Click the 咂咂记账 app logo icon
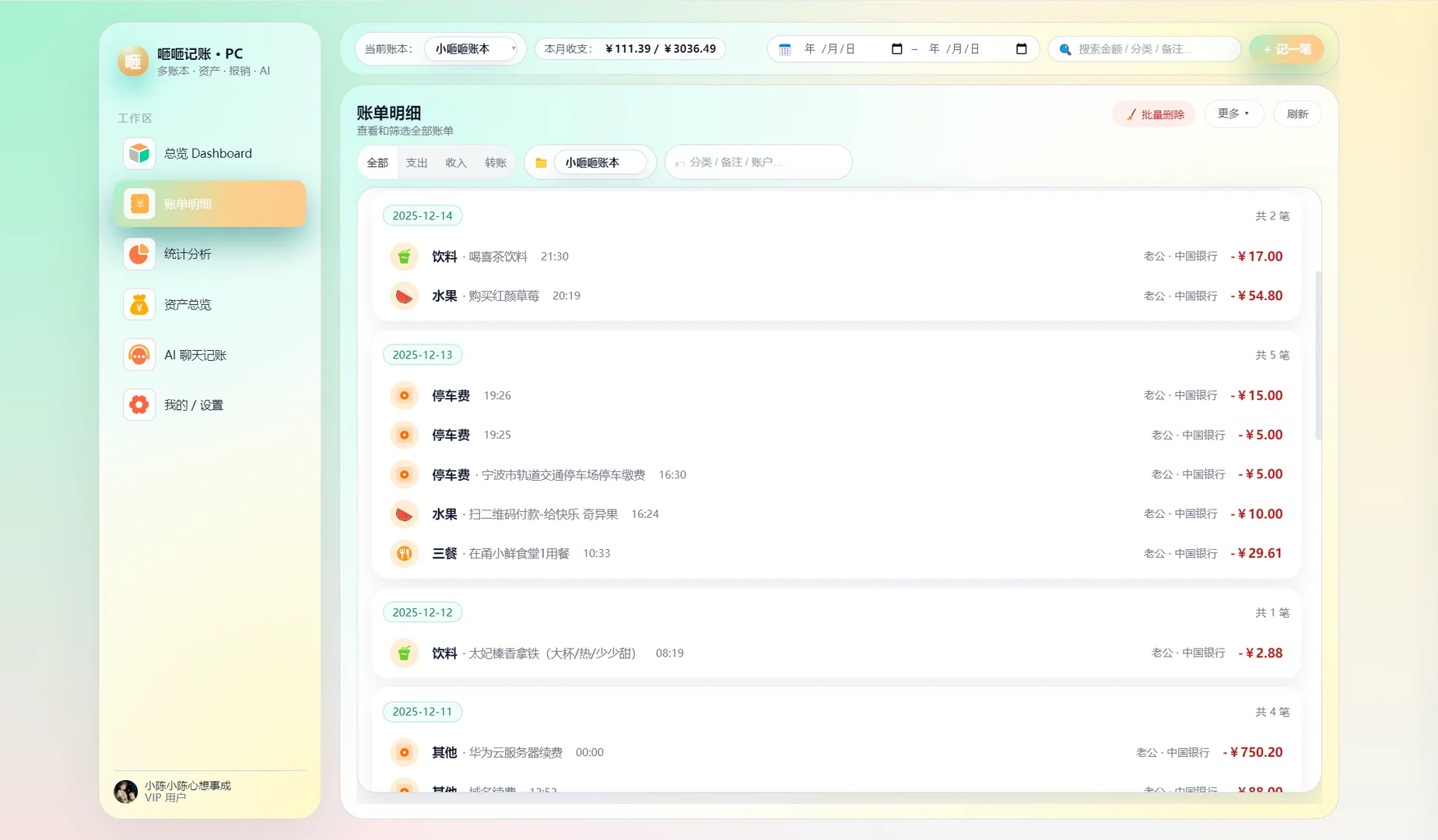This screenshot has height=840, width=1438. 132,61
